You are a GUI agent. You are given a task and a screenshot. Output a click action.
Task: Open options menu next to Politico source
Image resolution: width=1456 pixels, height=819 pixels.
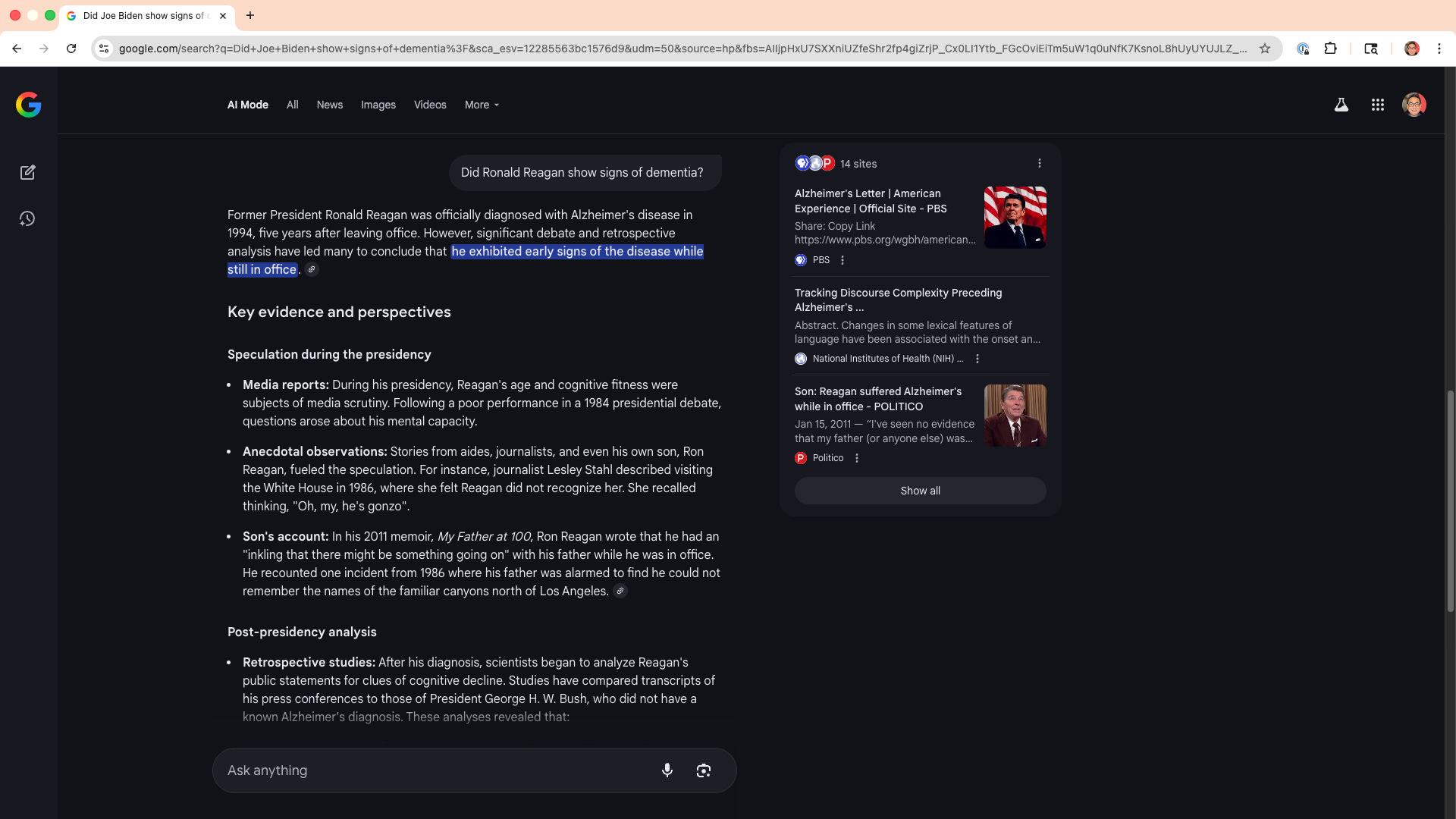coord(856,458)
